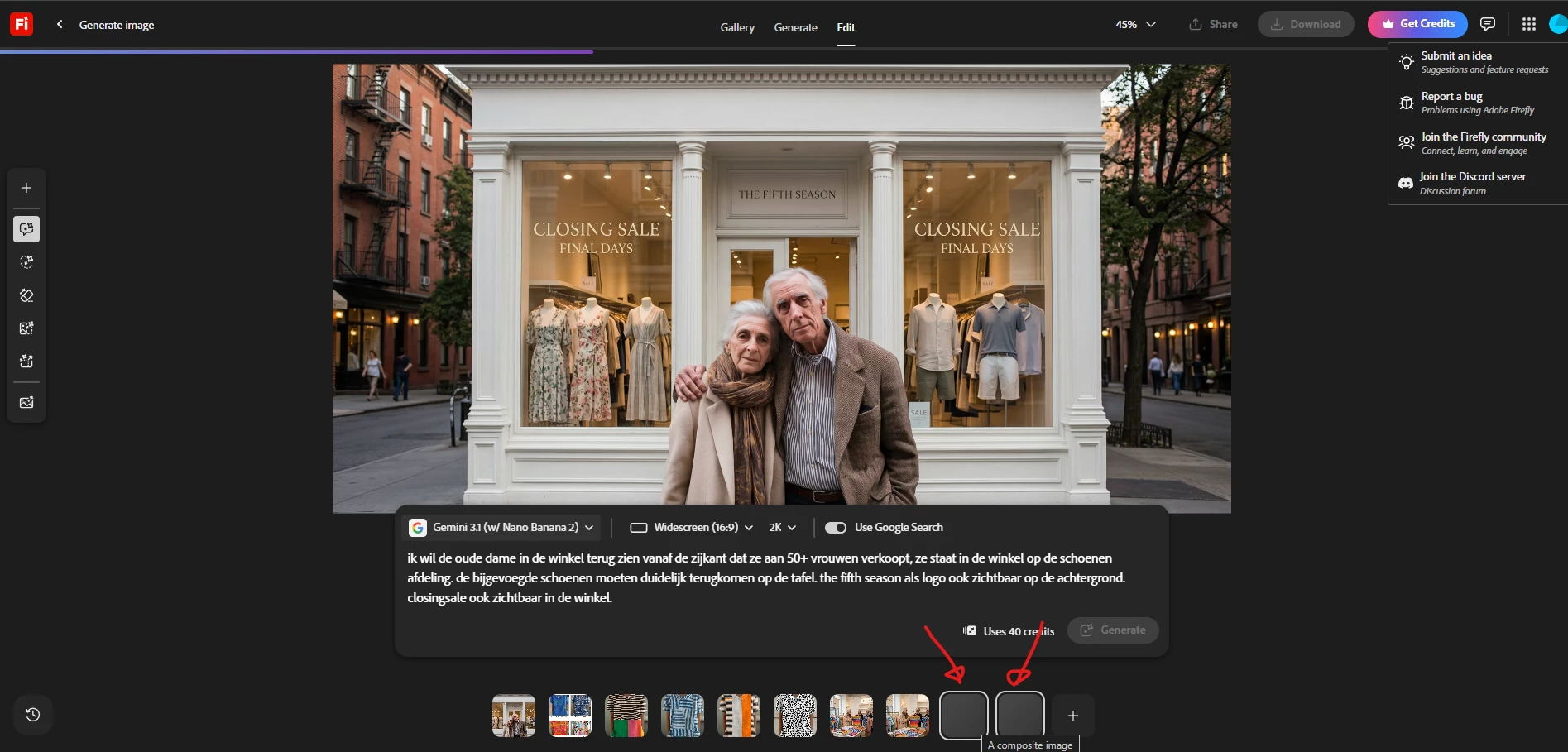
Task: Click the Download button
Action: pyautogui.click(x=1306, y=24)
